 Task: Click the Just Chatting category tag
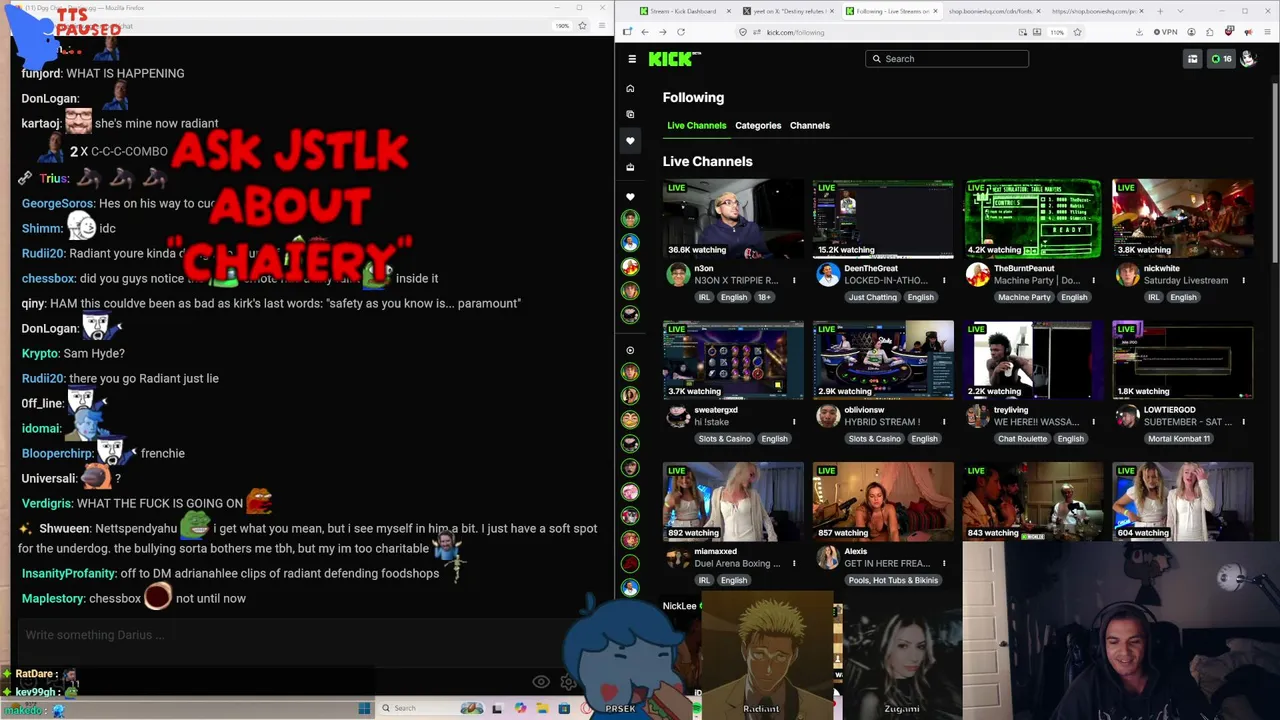pyautogui.click(x=872, y=297)
